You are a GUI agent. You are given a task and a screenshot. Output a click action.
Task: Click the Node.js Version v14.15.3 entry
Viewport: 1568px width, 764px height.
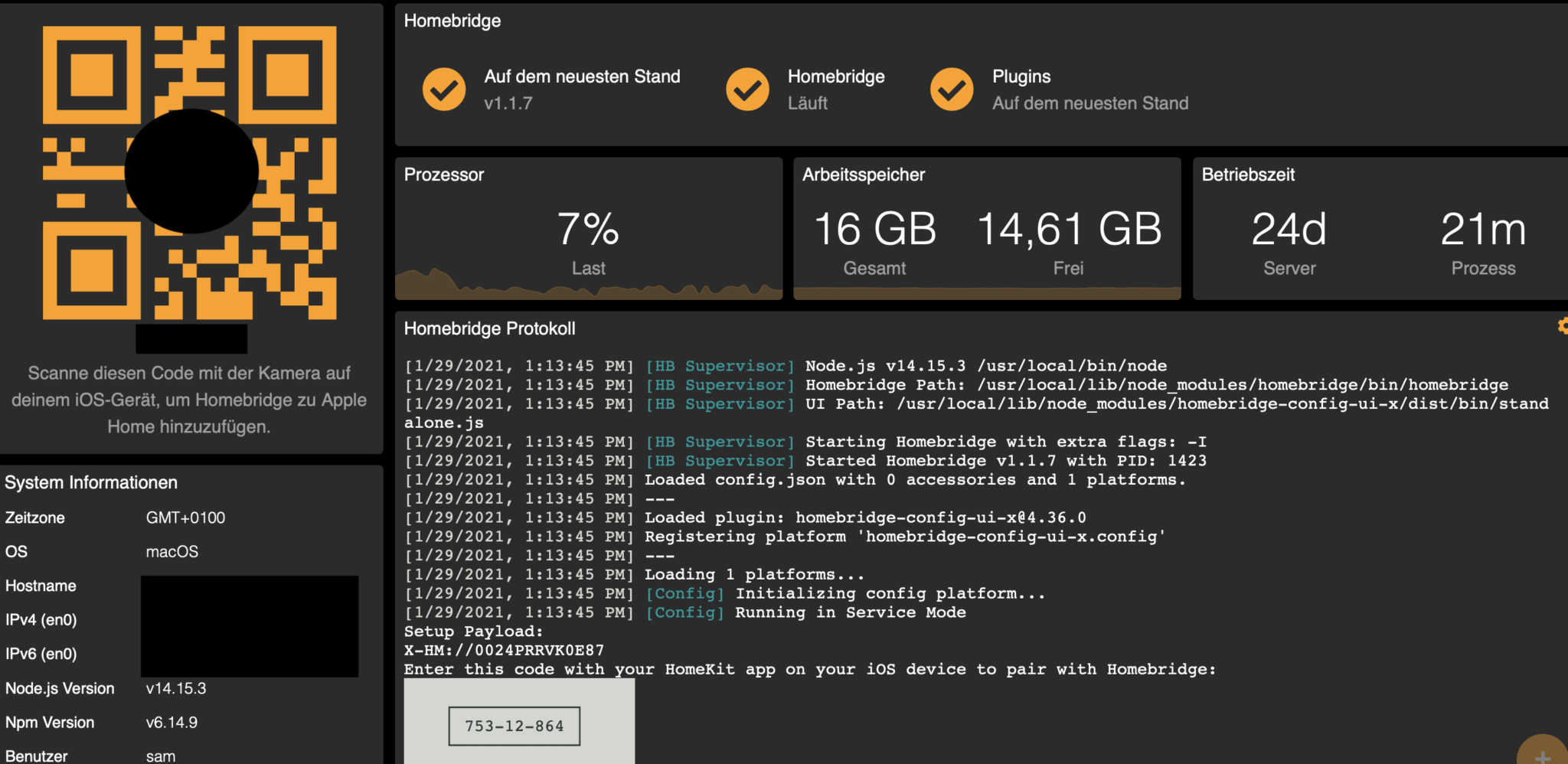175,688
